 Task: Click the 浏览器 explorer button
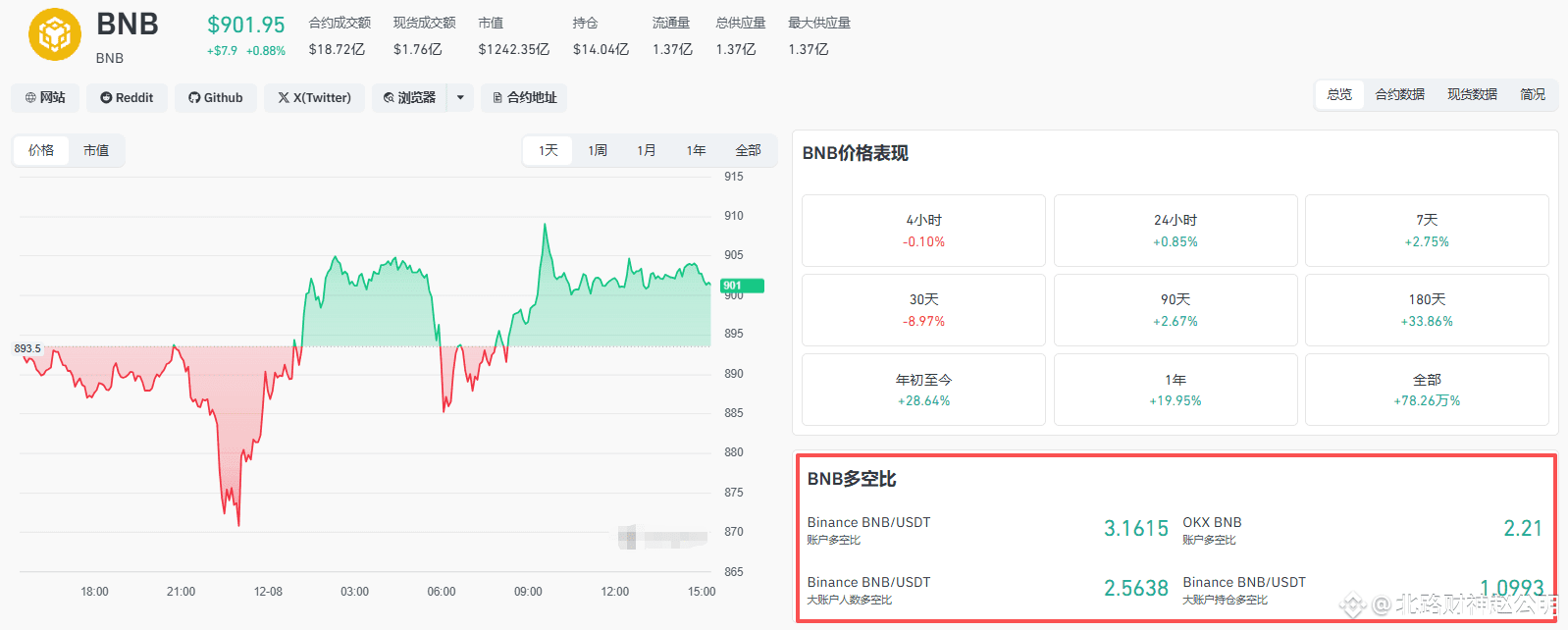409,97
